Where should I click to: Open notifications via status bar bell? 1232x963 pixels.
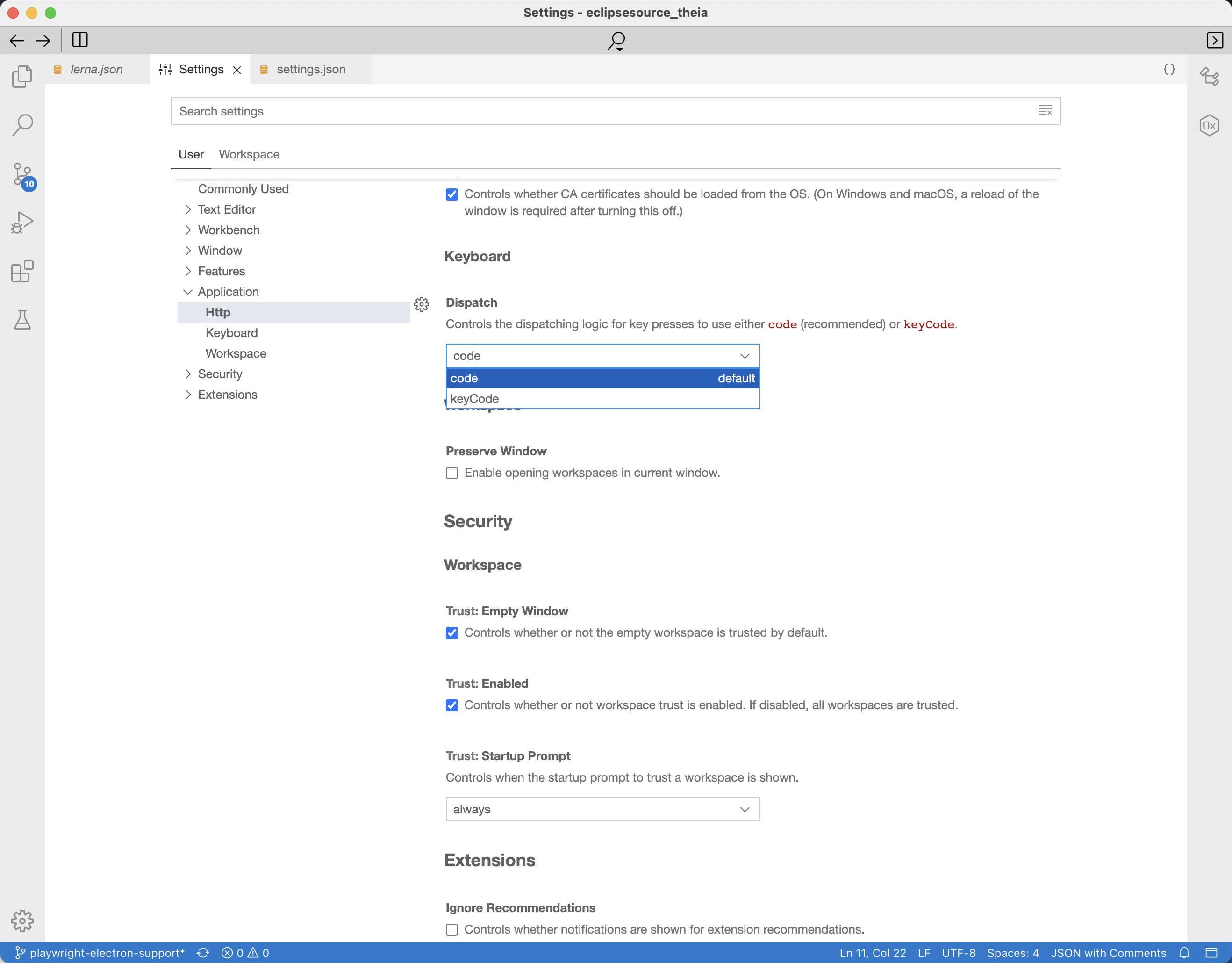[x=1186, y=952]
